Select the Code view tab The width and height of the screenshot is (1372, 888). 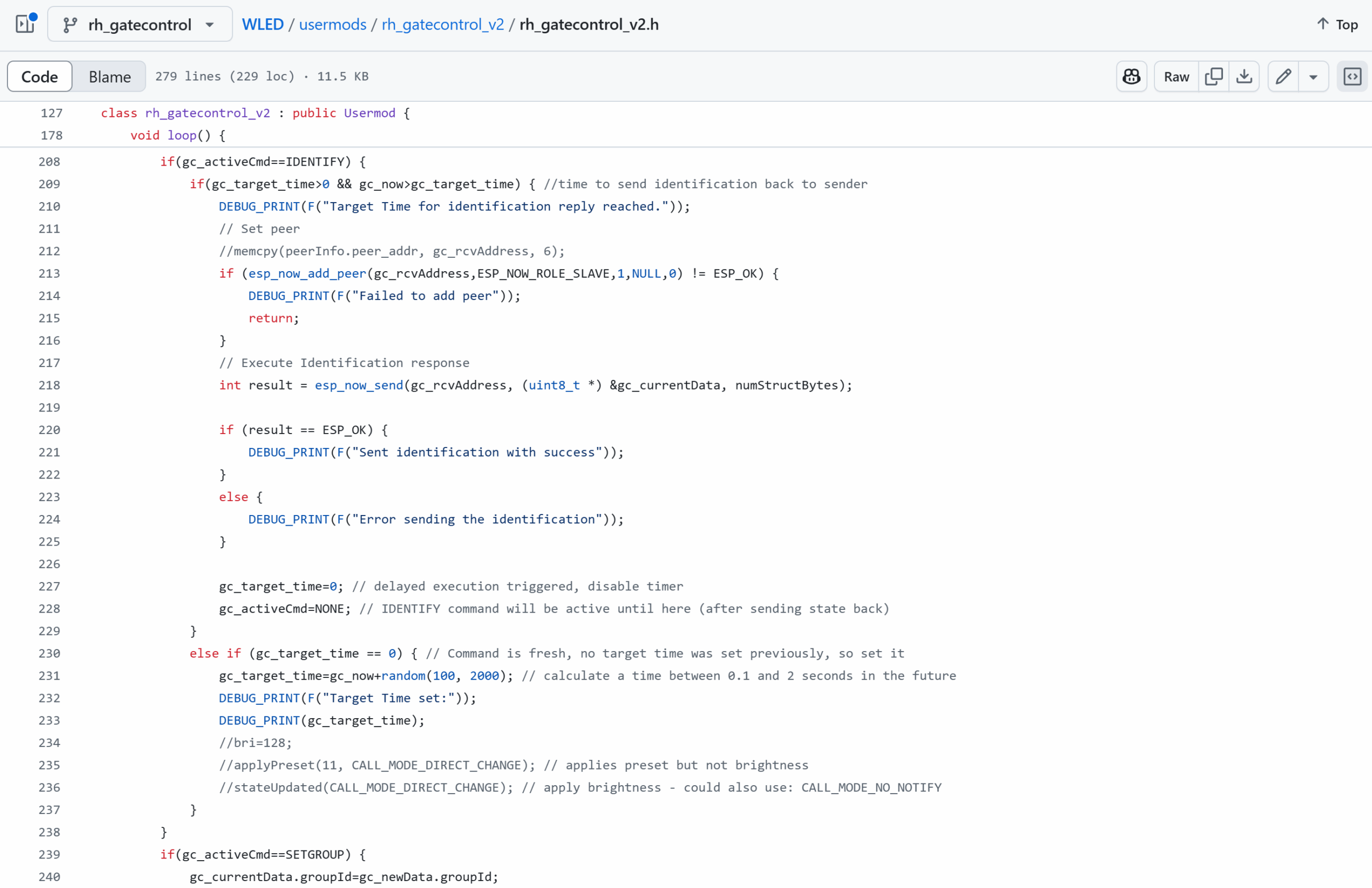coord(40,76)
